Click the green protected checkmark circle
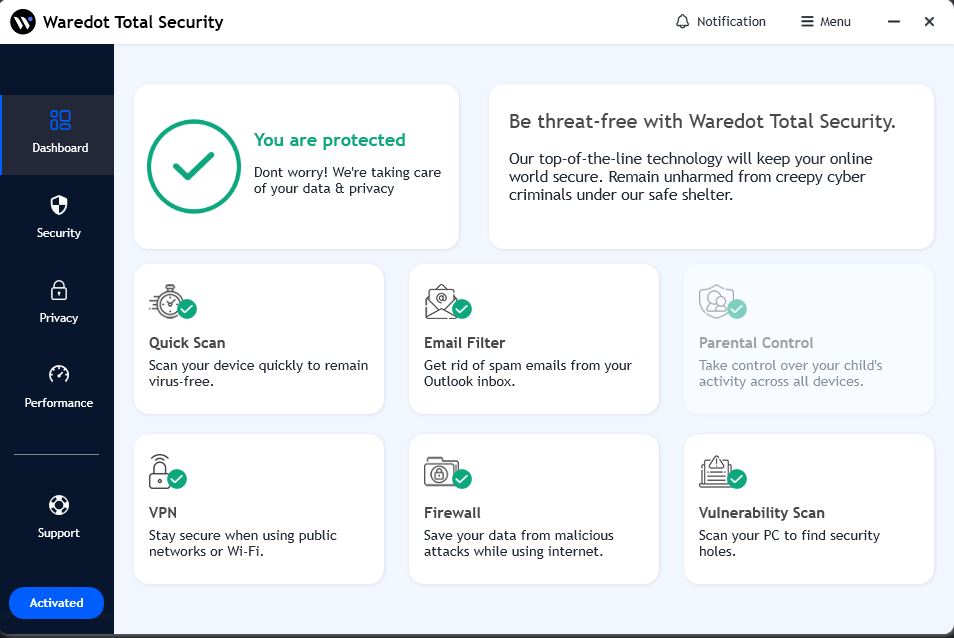 coord(194,166)
